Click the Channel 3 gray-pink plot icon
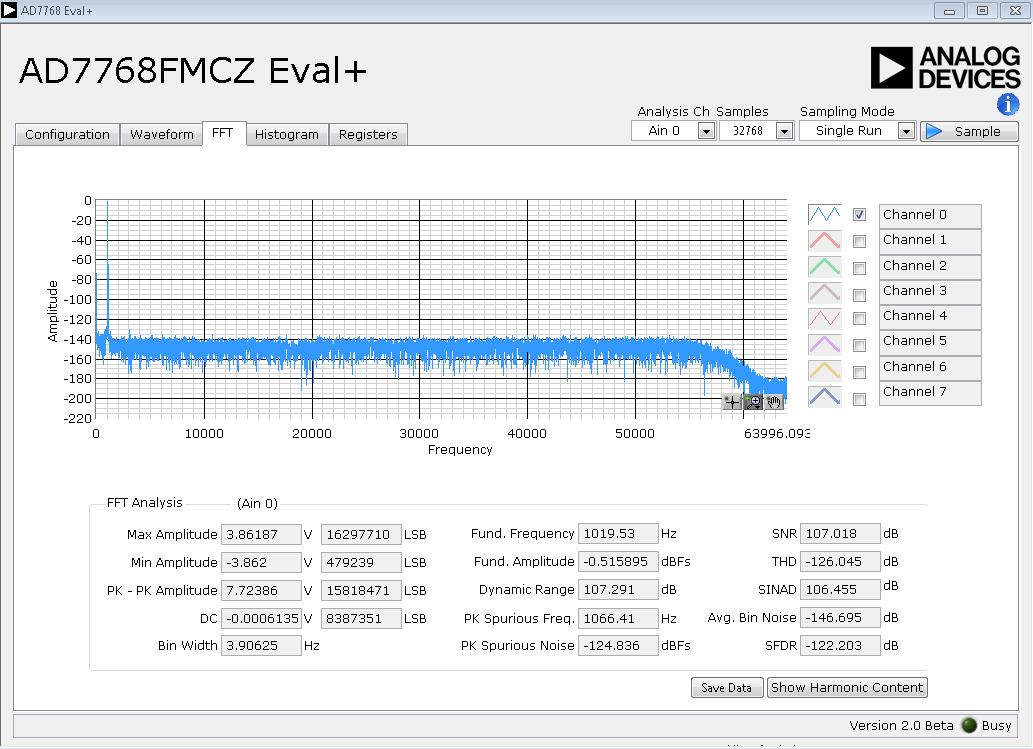 click(824, 292)
